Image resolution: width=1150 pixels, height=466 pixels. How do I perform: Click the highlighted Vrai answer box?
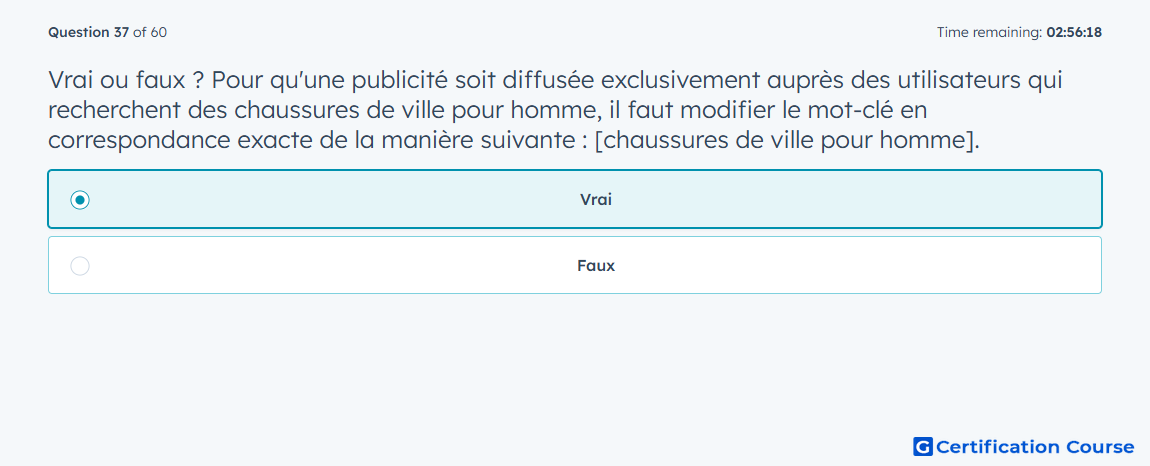[575, 199]
